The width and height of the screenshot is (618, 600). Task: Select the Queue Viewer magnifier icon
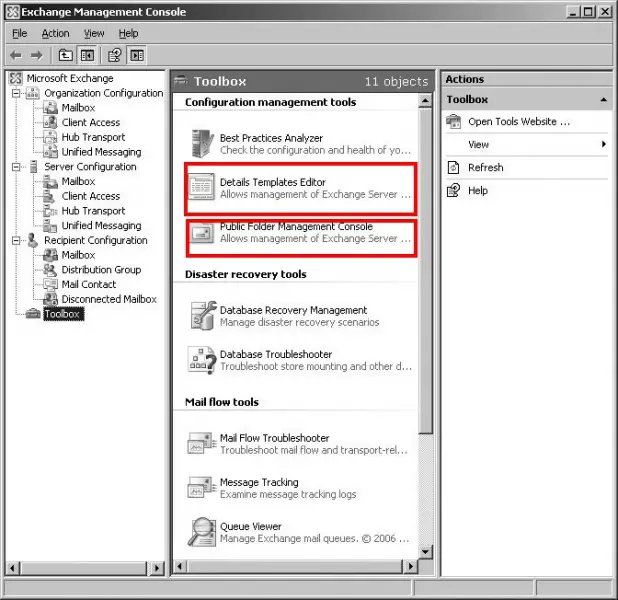pyautogui.click(x=202, y=532)
